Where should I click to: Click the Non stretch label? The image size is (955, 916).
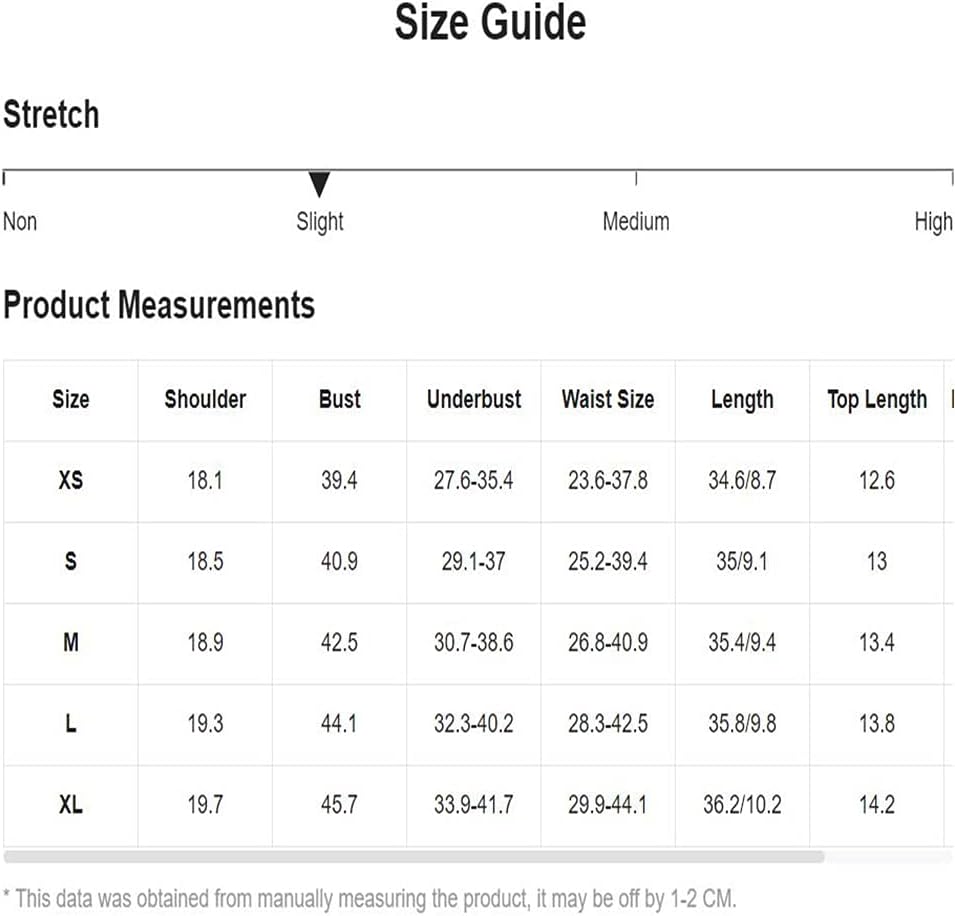pyautogui.click(x=20, y=221)
